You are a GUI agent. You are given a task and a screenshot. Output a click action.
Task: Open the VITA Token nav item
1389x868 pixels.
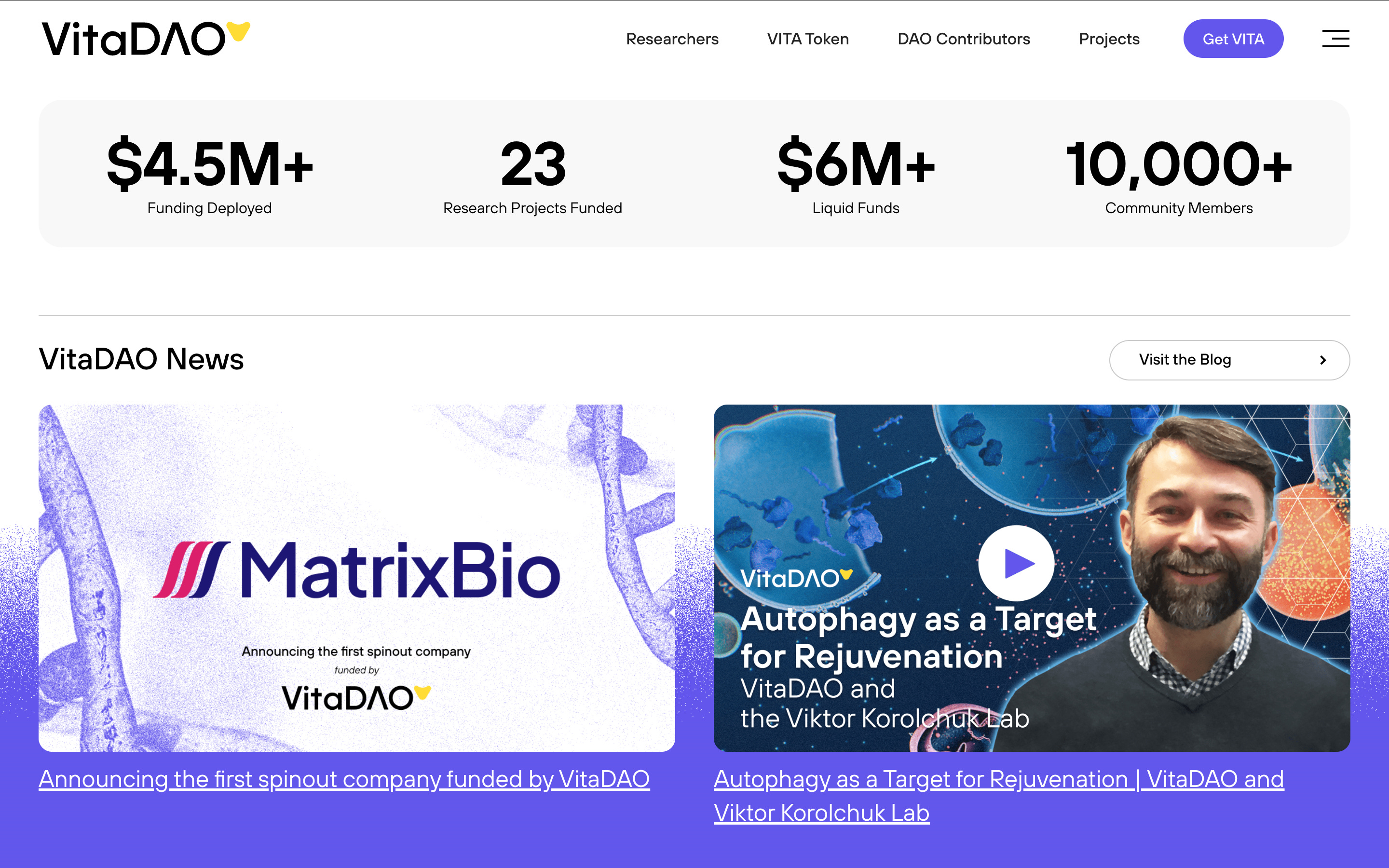[x=807, y=39]
